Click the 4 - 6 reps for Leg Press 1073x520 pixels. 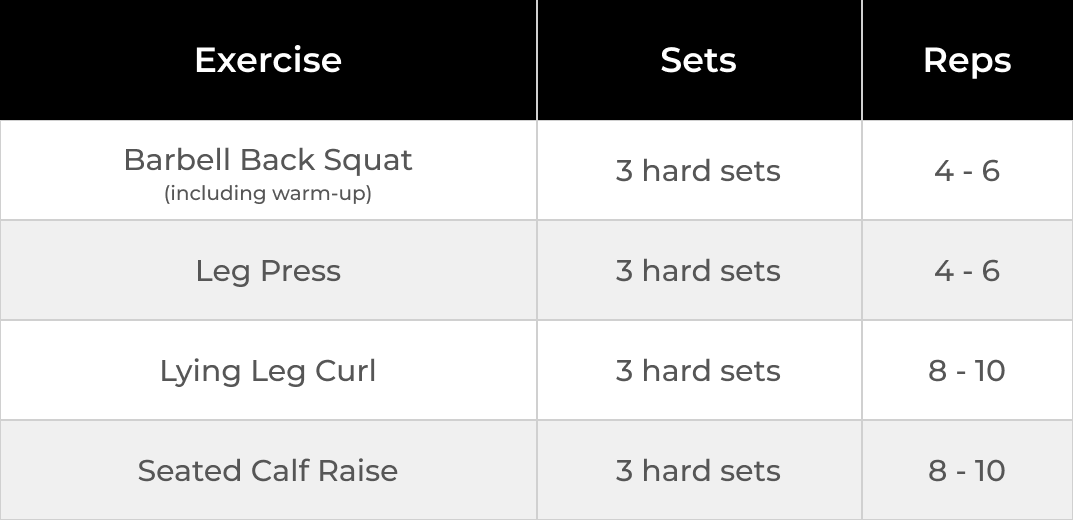coord(967,270)
